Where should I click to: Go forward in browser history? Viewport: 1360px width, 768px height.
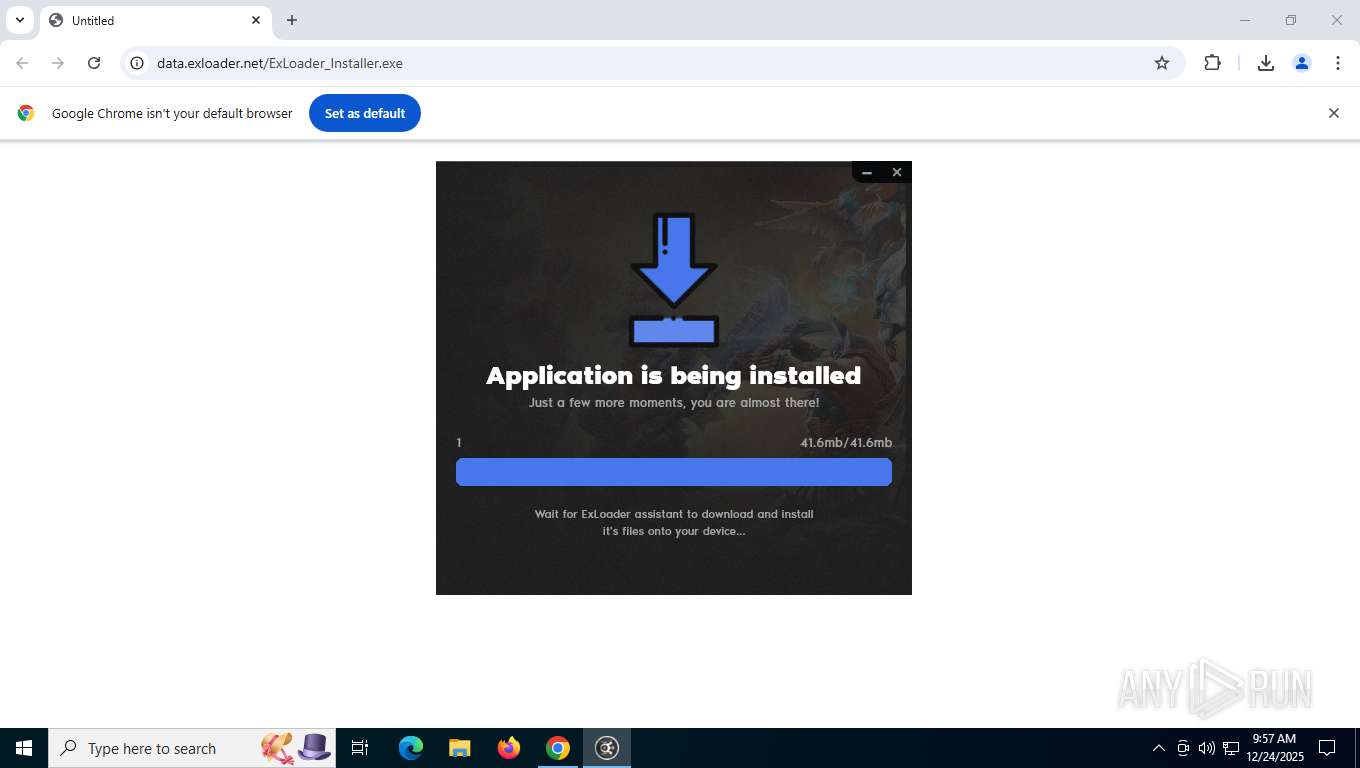pos(58,63)
